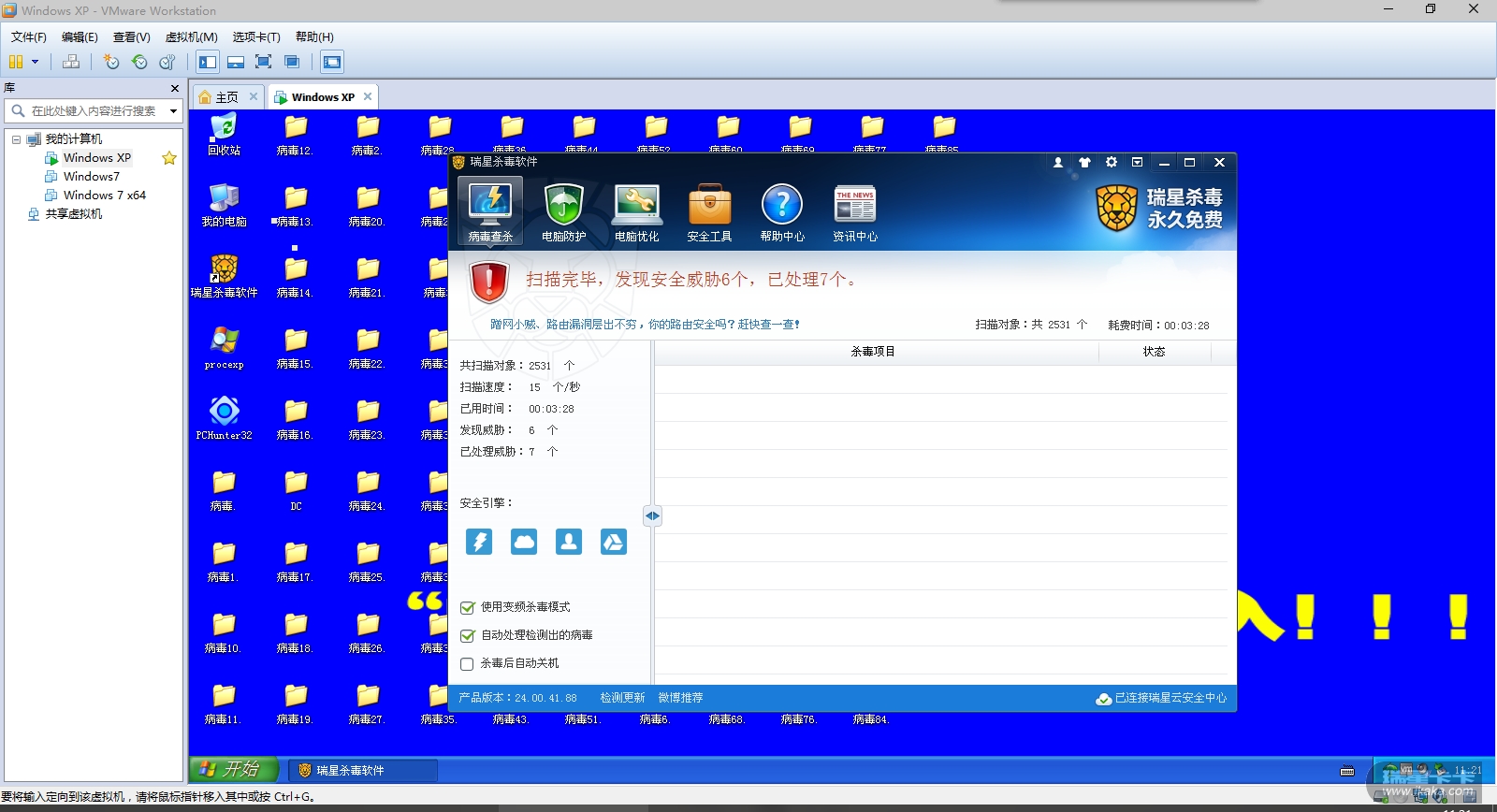The height and width of the screenshot is (812, 1497).
Task: Open the 安全工具 toolbox
Action: tap(709, 212)
